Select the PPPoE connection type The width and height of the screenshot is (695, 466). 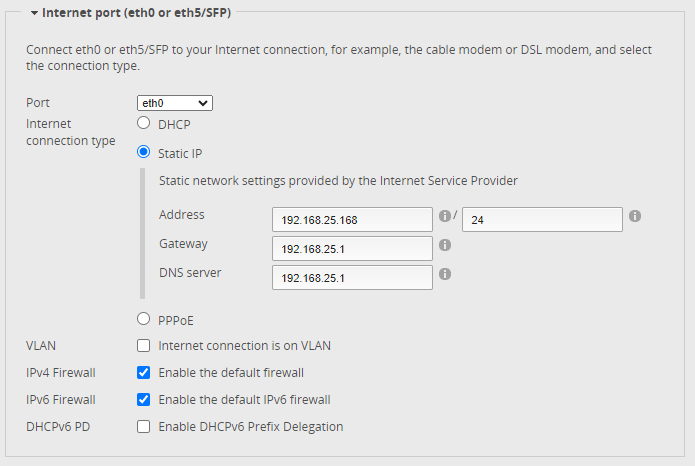coord(143,319)
